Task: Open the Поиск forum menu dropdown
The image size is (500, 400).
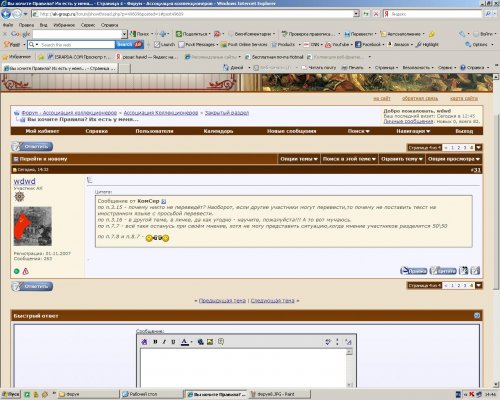Action: (x=359, y=131)
